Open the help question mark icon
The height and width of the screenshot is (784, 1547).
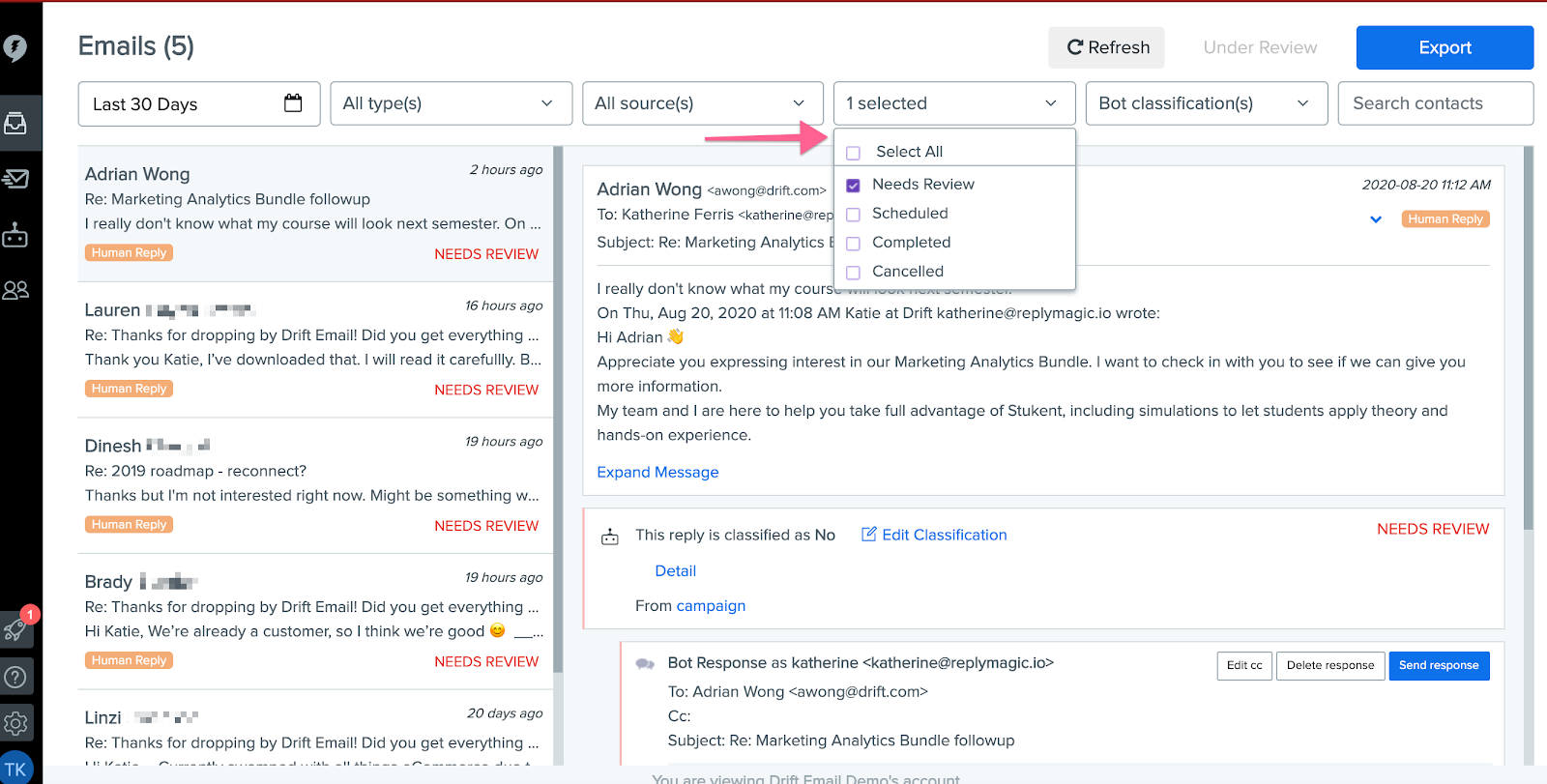click(x=15, y=677)
